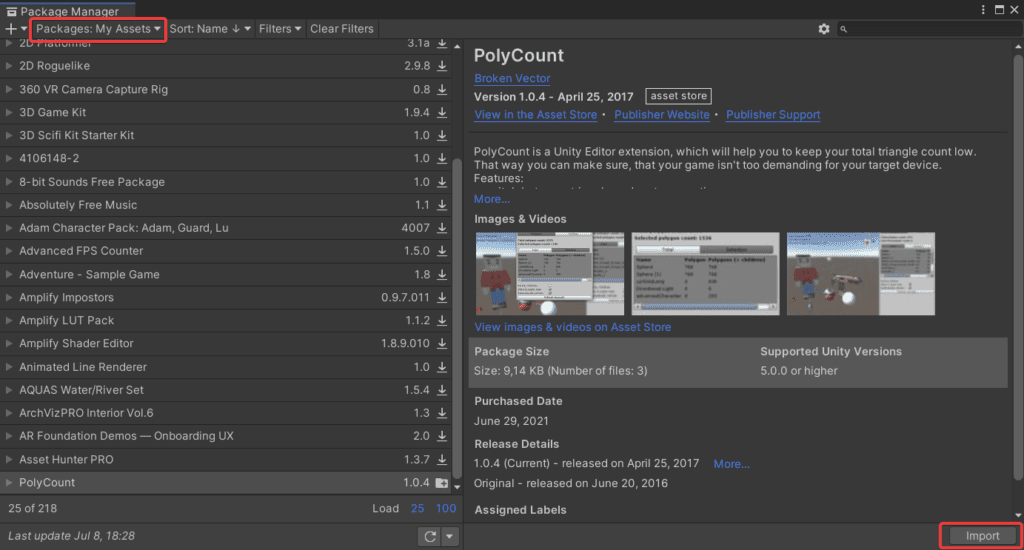Download AQUAS Water/River Set

(x=442, y=390)
